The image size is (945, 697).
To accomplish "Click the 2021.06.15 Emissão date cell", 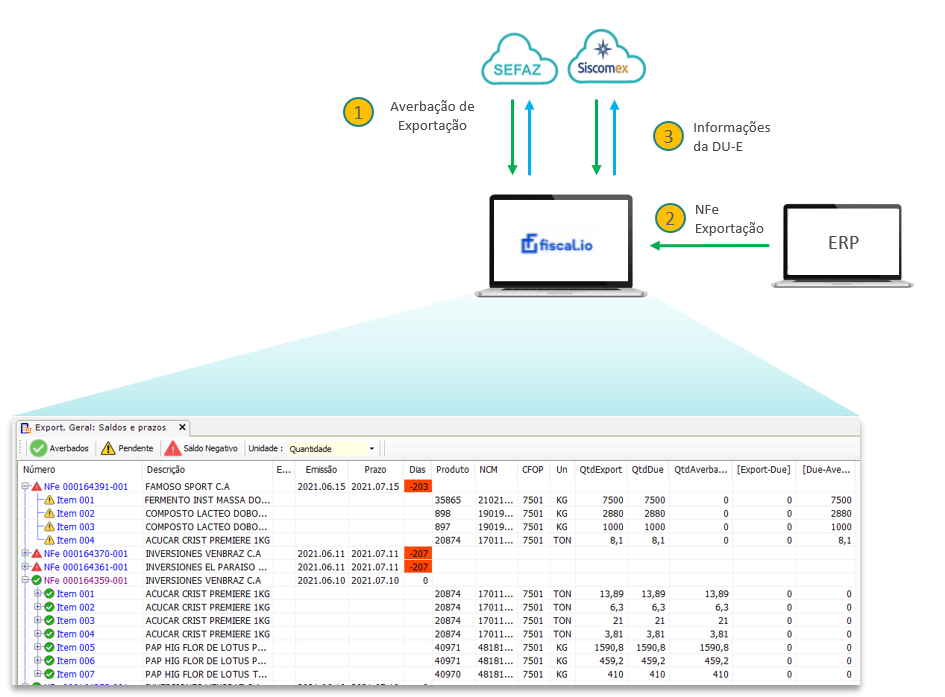I will [321, 487].
